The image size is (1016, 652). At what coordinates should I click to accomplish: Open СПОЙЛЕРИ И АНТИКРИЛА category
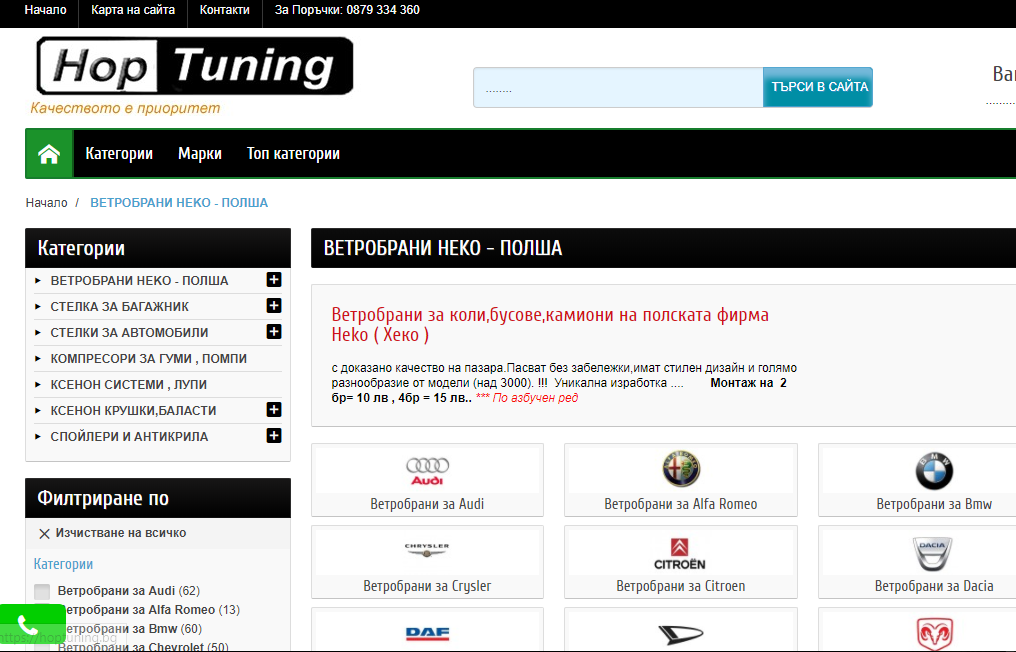pos(130,436)
